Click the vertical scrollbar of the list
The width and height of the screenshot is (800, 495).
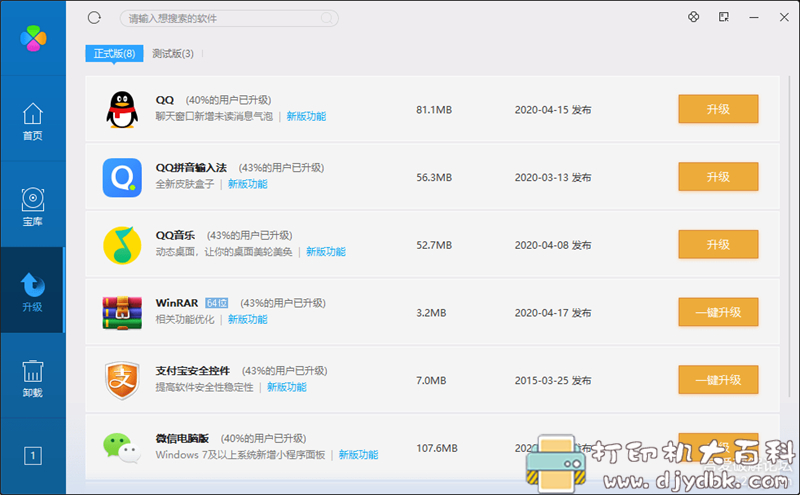pos(789,236)
